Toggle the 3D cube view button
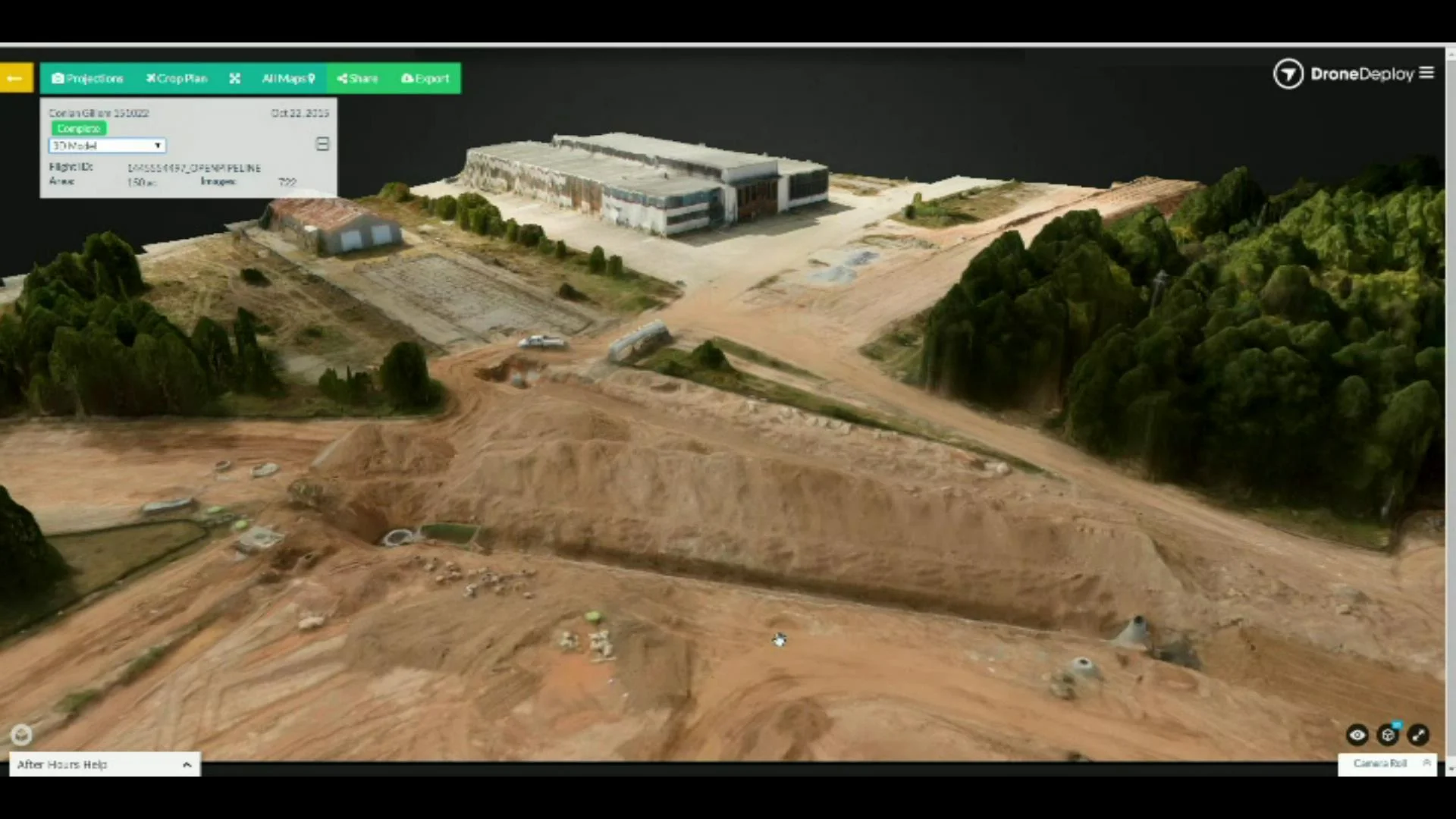Viewport: 1456px width, 819px height. click(1388, 735)
